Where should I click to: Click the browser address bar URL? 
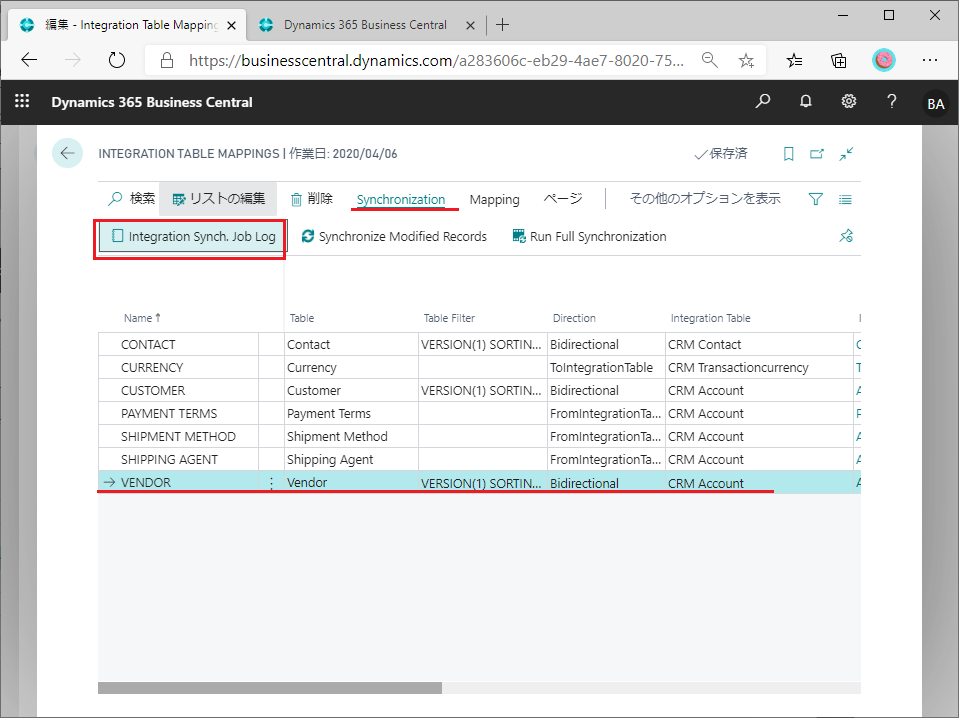[x=436, y=60]
